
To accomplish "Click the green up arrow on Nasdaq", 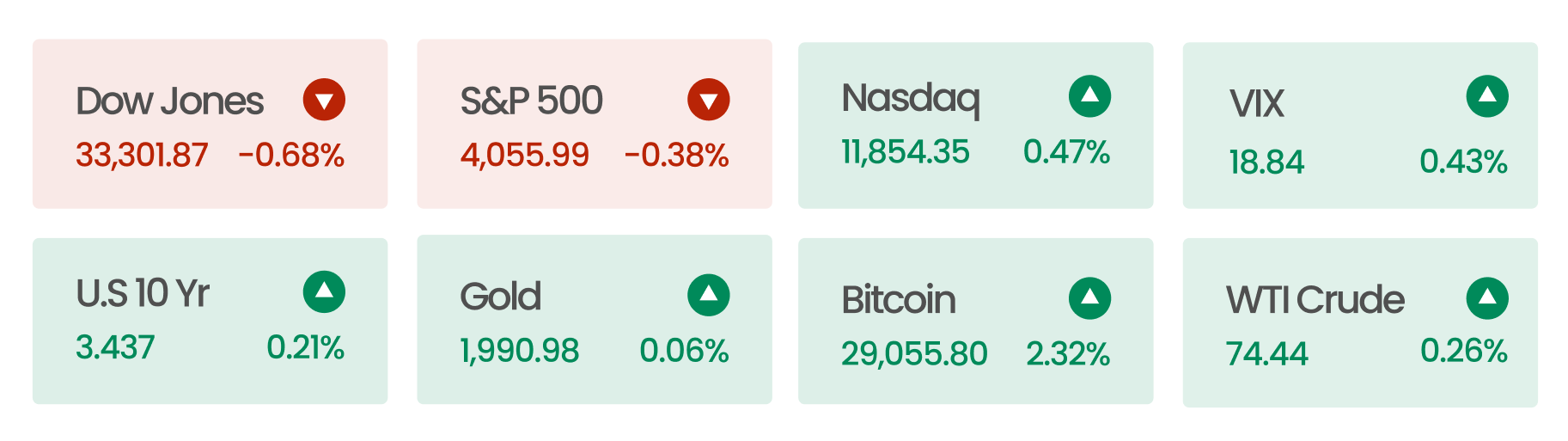I will (1089, 96).
